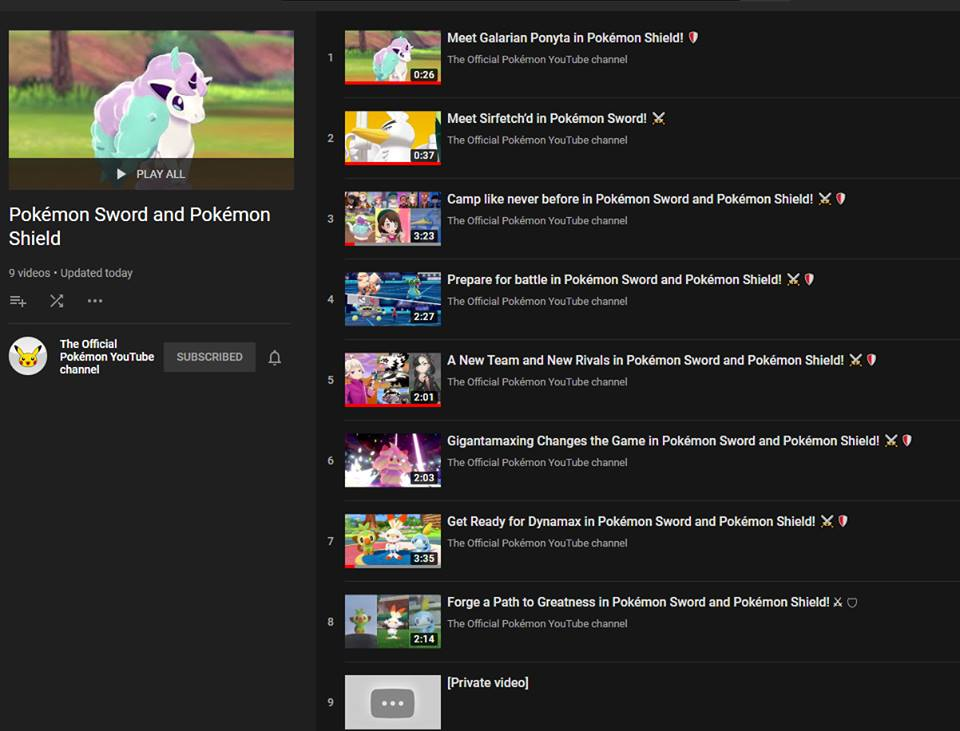Image resolution: width=960 pixels, height=731 pixels.
Task: Open the Gigantamaxing video thumbnail
Action: tap(392, 460)
